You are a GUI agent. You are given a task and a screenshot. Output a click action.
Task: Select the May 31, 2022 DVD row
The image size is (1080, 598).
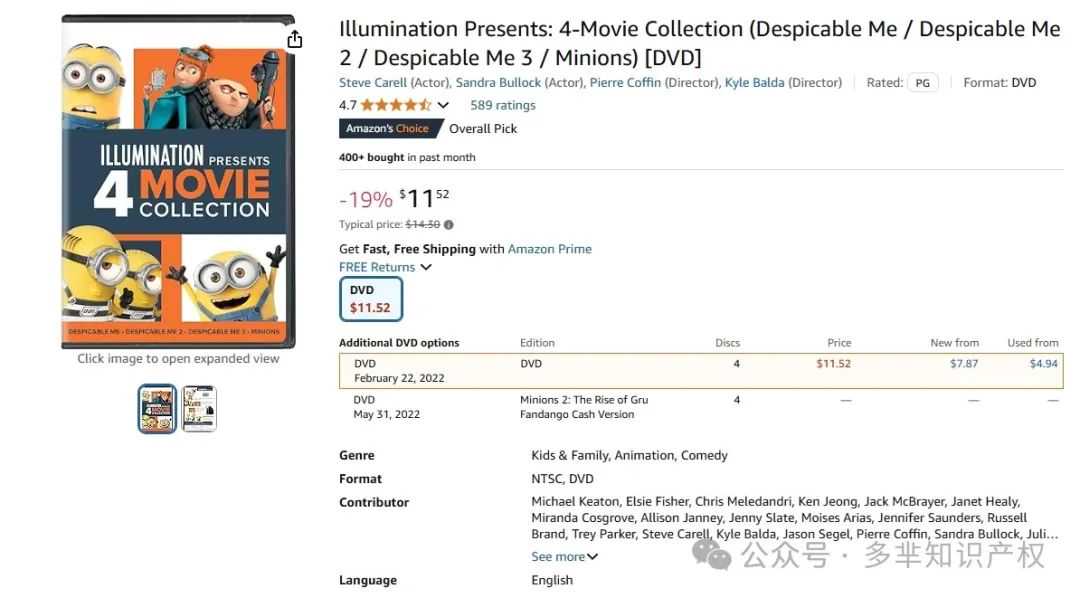(700, 407)
